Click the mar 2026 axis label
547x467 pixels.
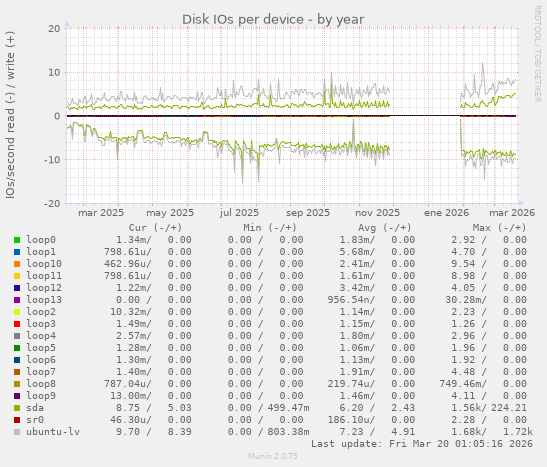coord(512,213)
